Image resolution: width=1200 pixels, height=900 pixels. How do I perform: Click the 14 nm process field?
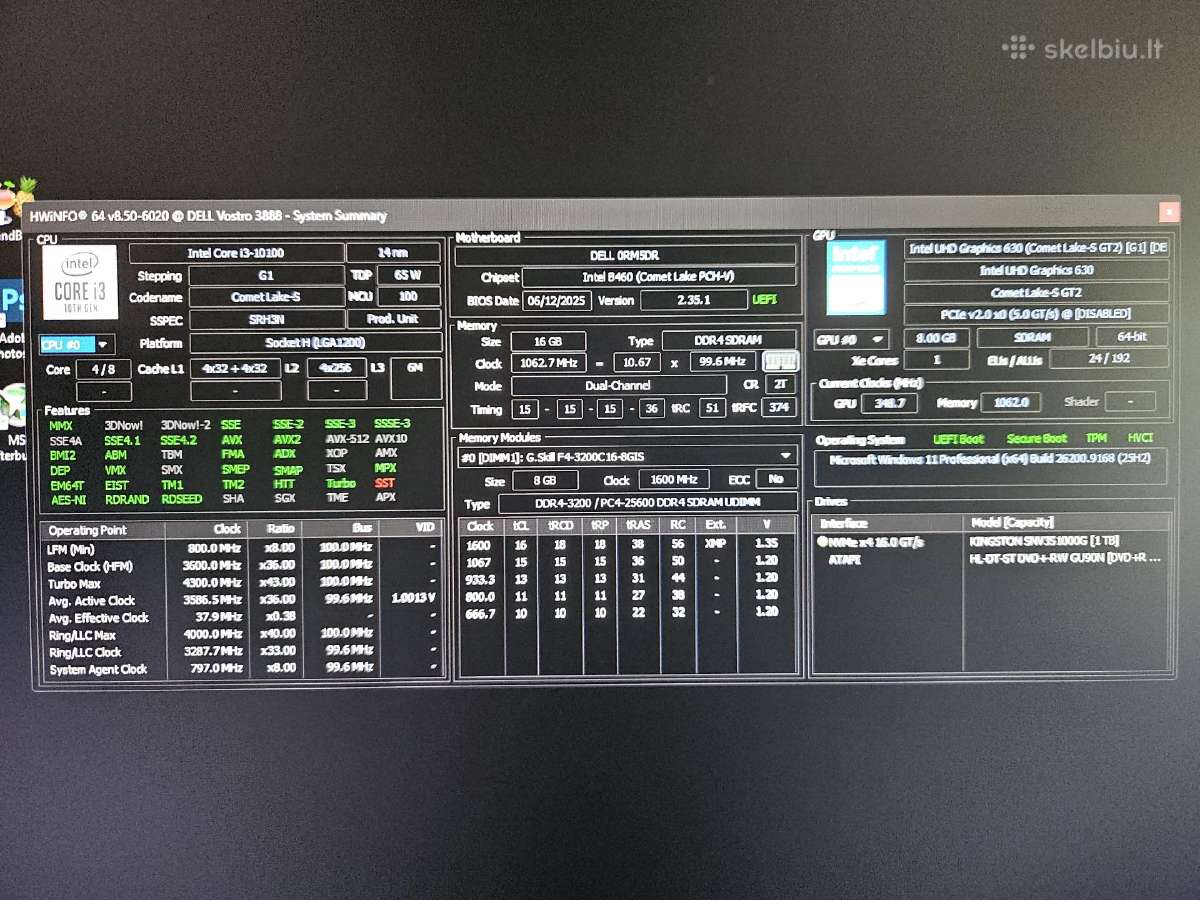pyautogui.click(x=393, y=253)
